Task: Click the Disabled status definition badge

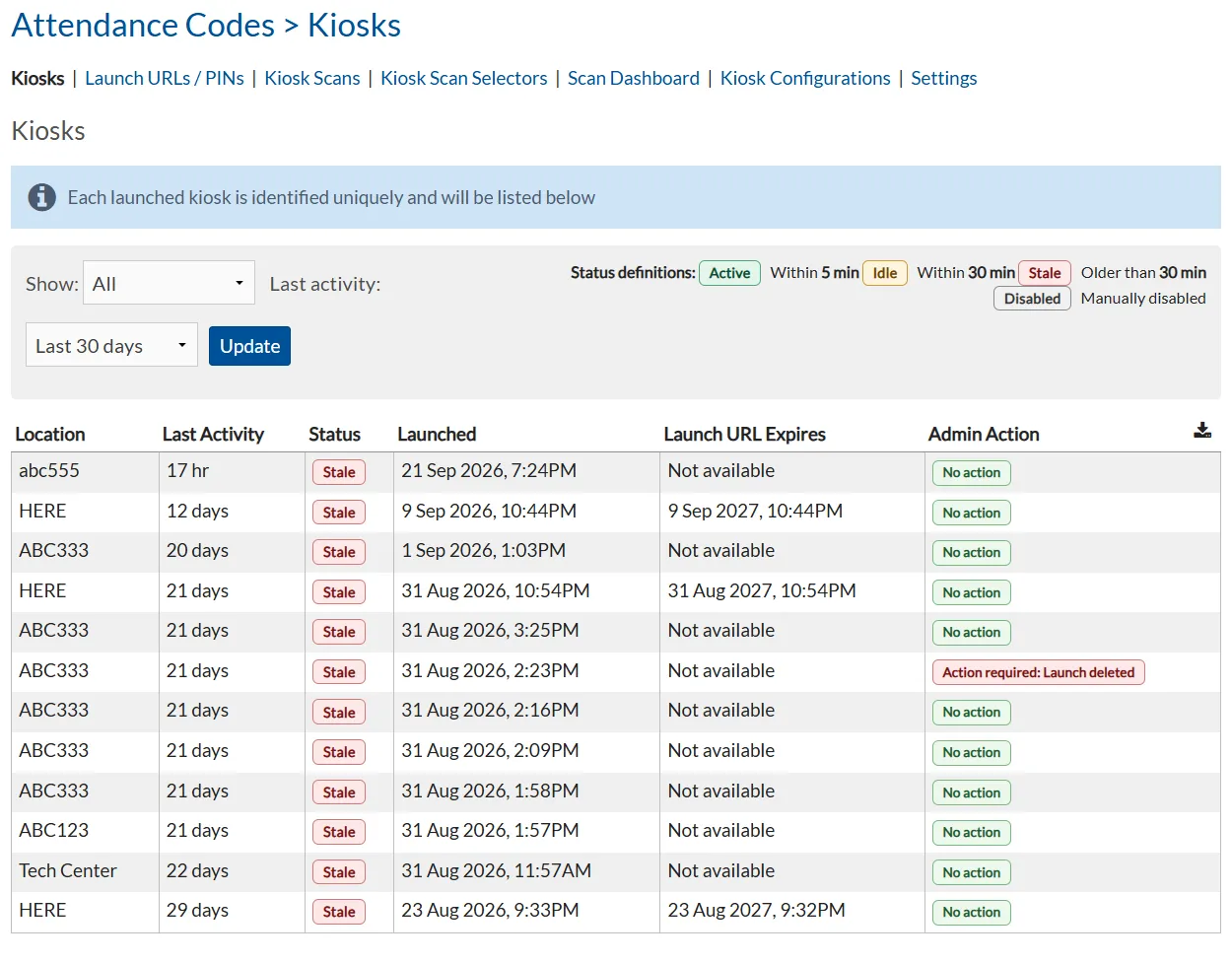Action: [1032, 299]
